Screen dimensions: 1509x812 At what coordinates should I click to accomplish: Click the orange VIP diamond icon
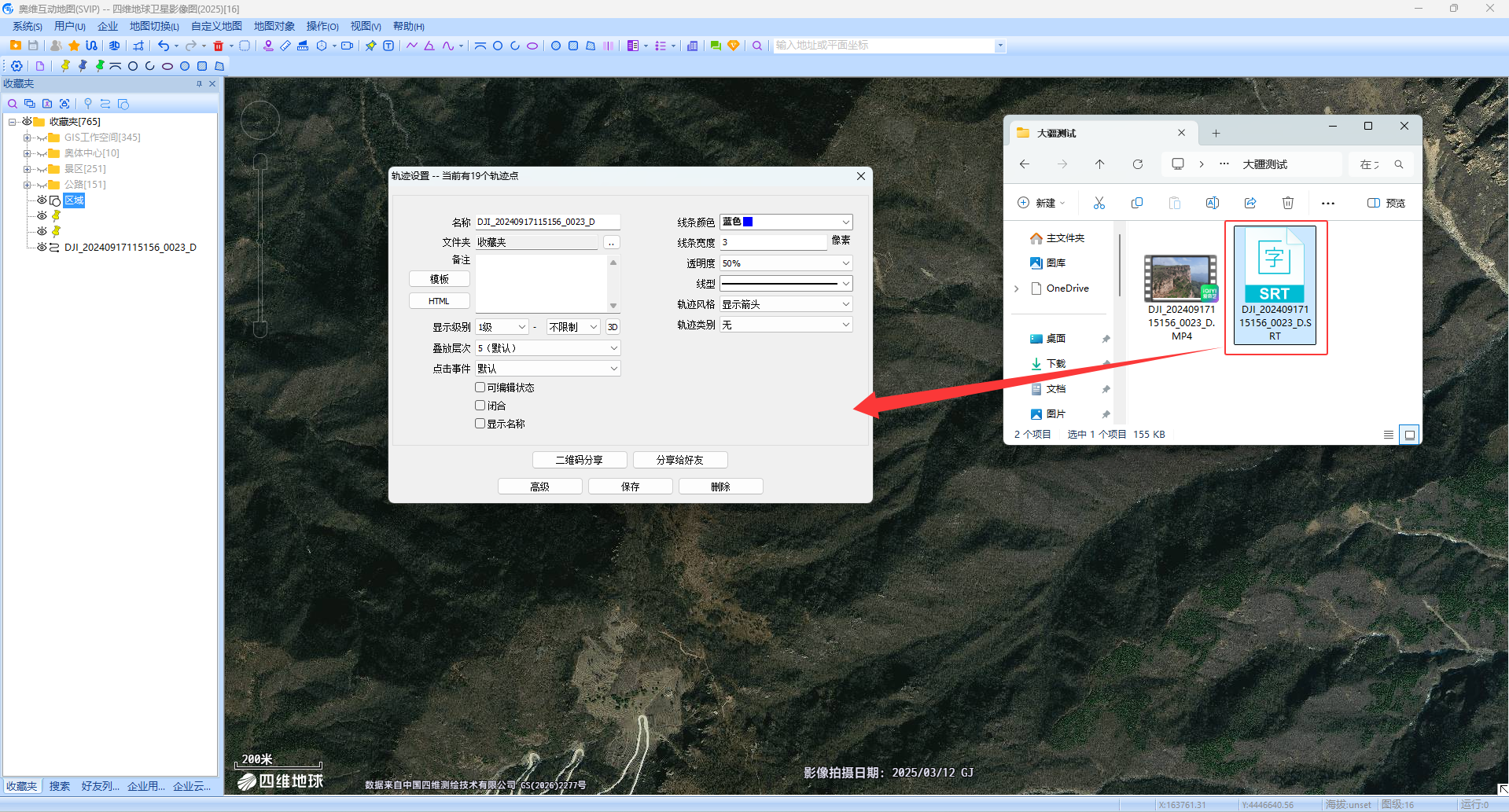tap(734, 46)
